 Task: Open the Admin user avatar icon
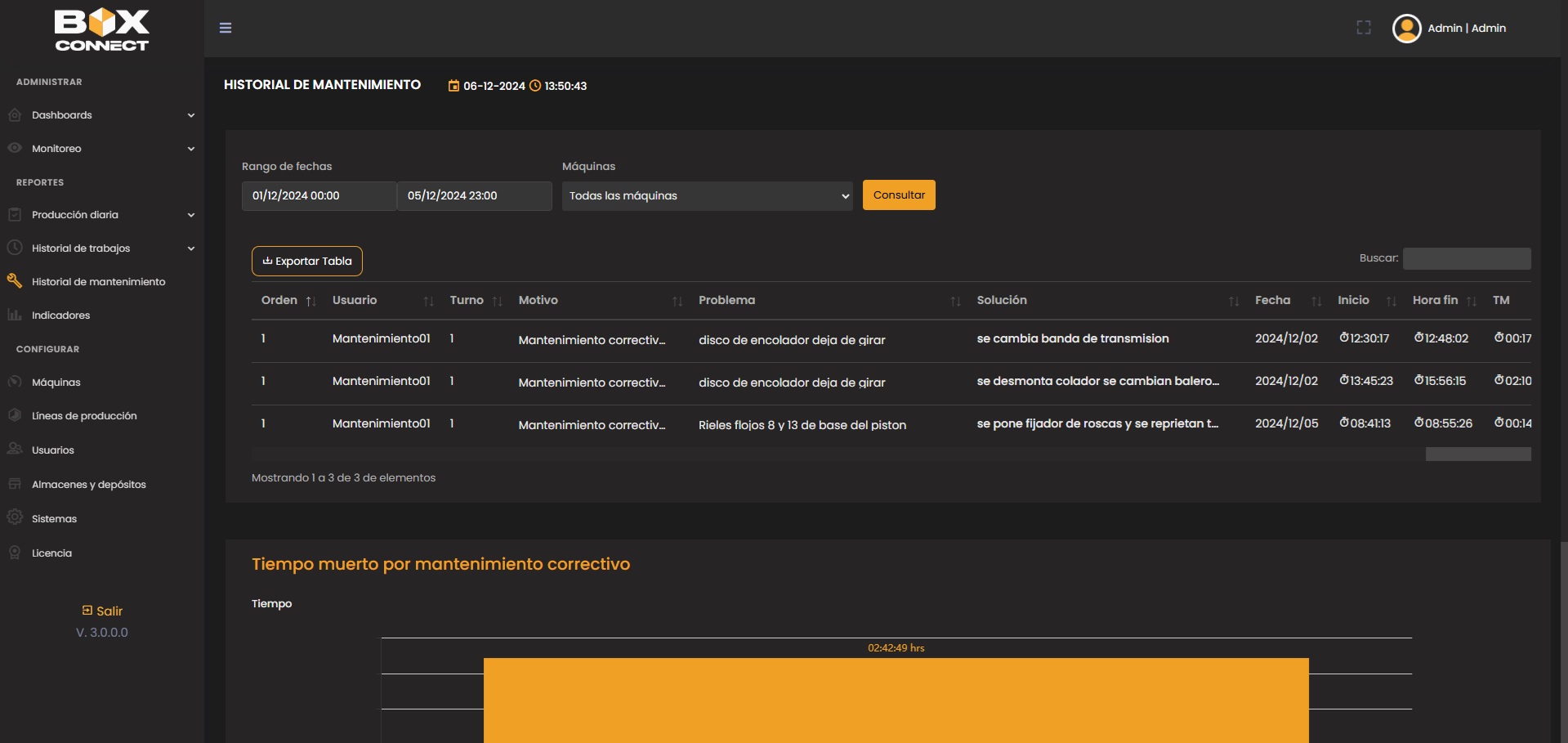point(1406,29)
